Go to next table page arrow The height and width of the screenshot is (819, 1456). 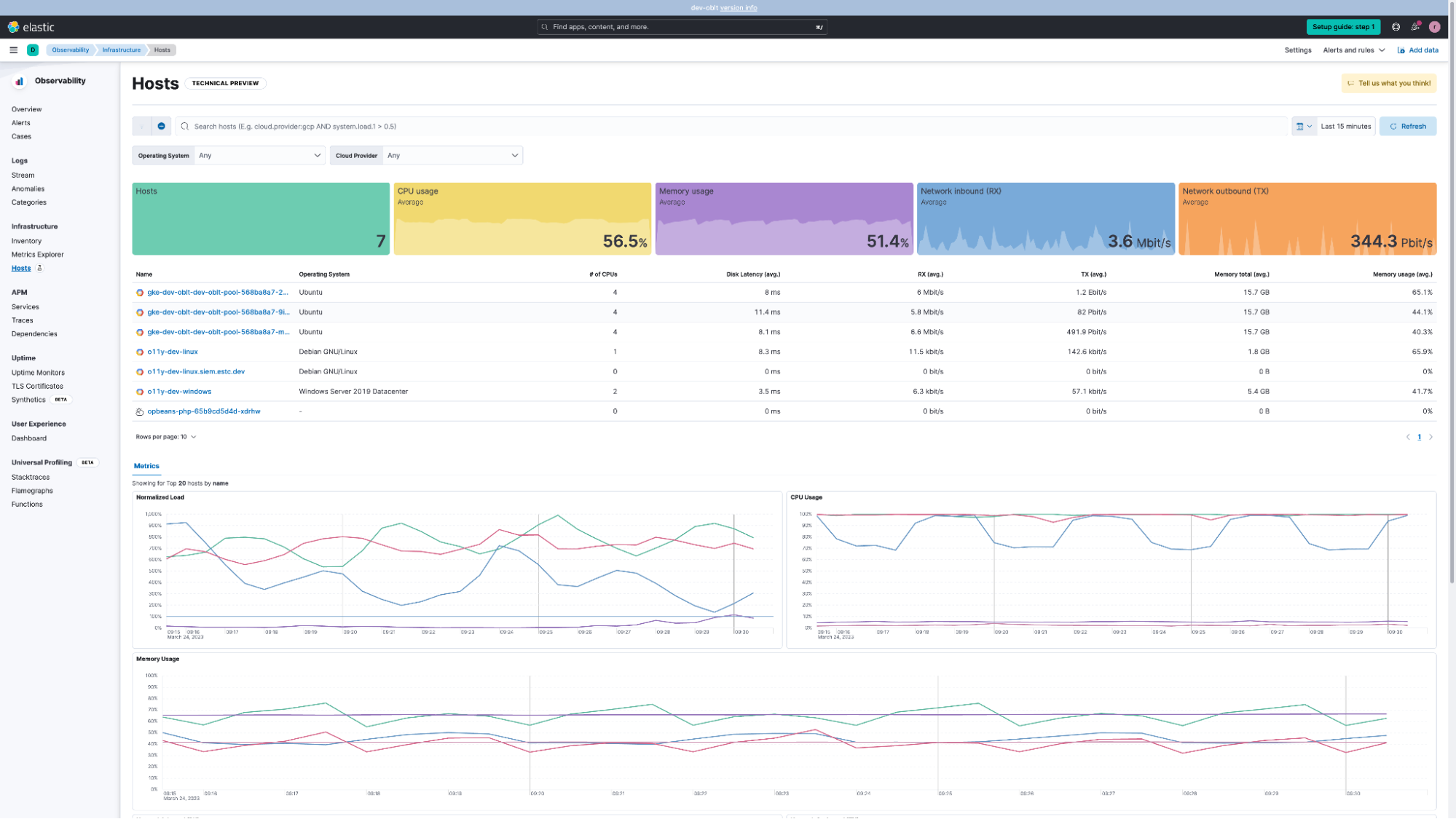(1431, 438)
